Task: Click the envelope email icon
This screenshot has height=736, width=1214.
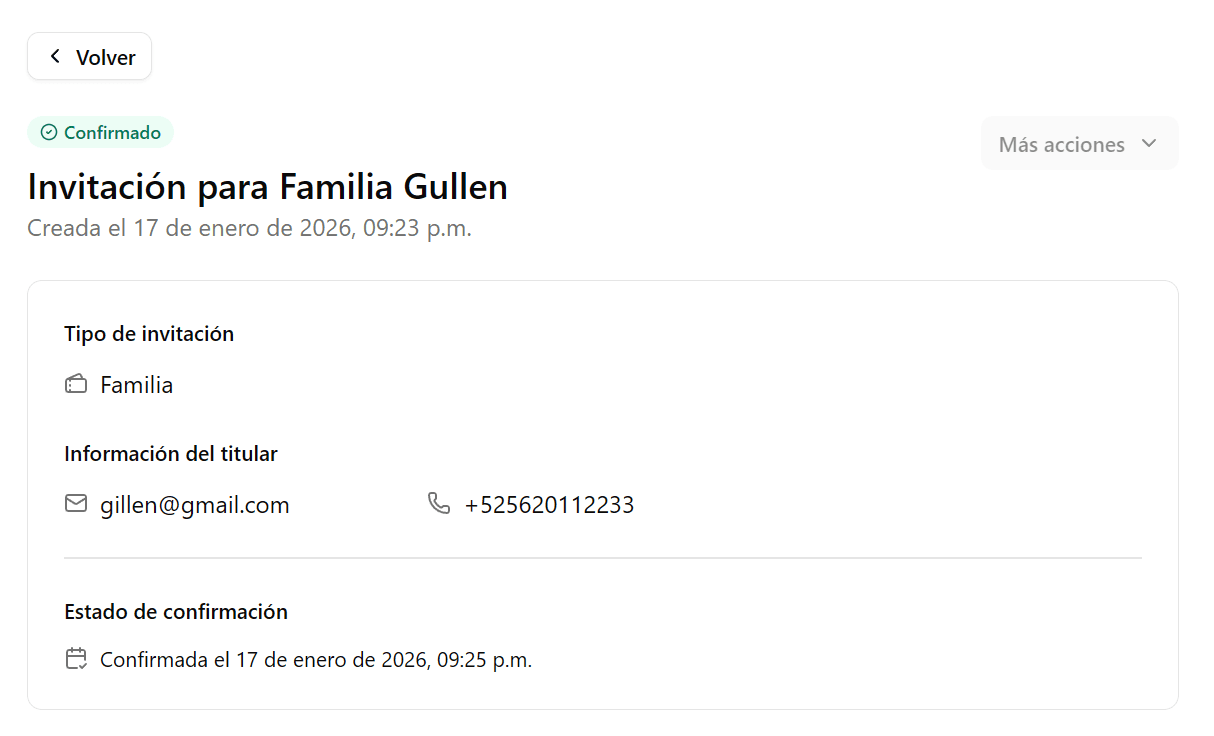Action: point(76,504)
